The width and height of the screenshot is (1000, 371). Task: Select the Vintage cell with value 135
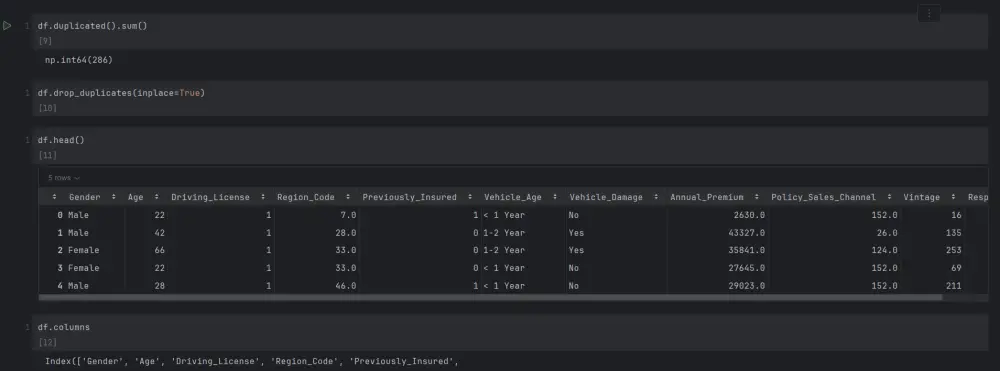click(x=953, y=233)
